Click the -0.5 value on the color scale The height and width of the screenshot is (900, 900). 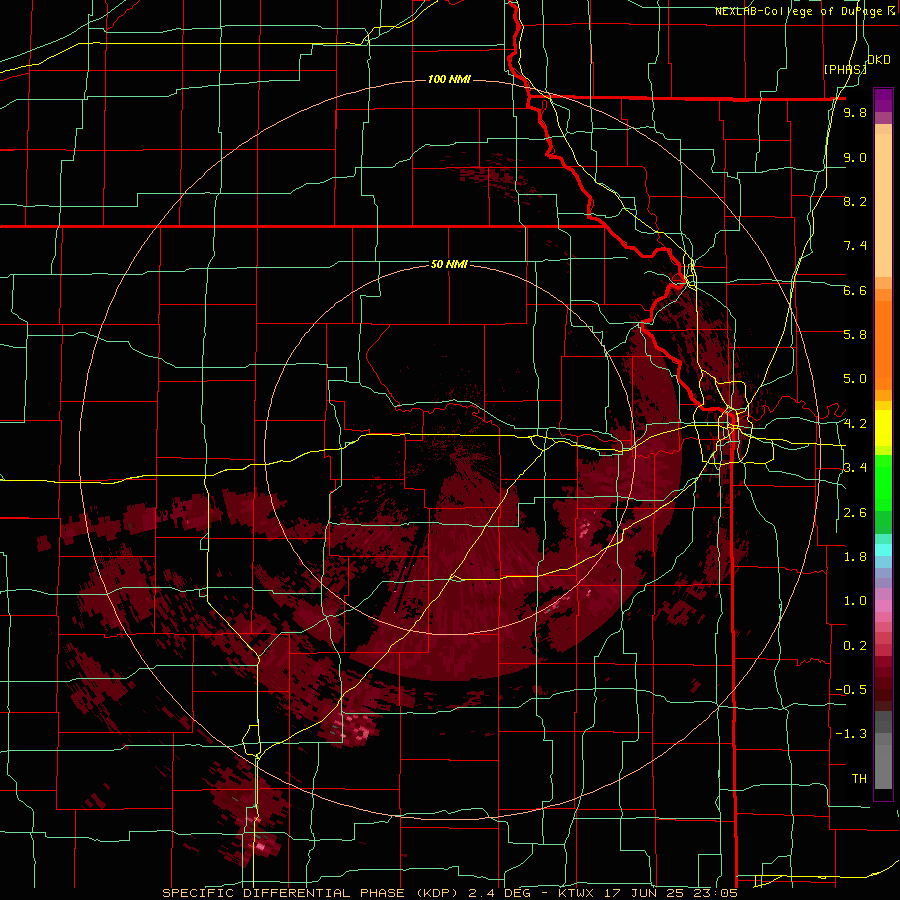(851, 690)
